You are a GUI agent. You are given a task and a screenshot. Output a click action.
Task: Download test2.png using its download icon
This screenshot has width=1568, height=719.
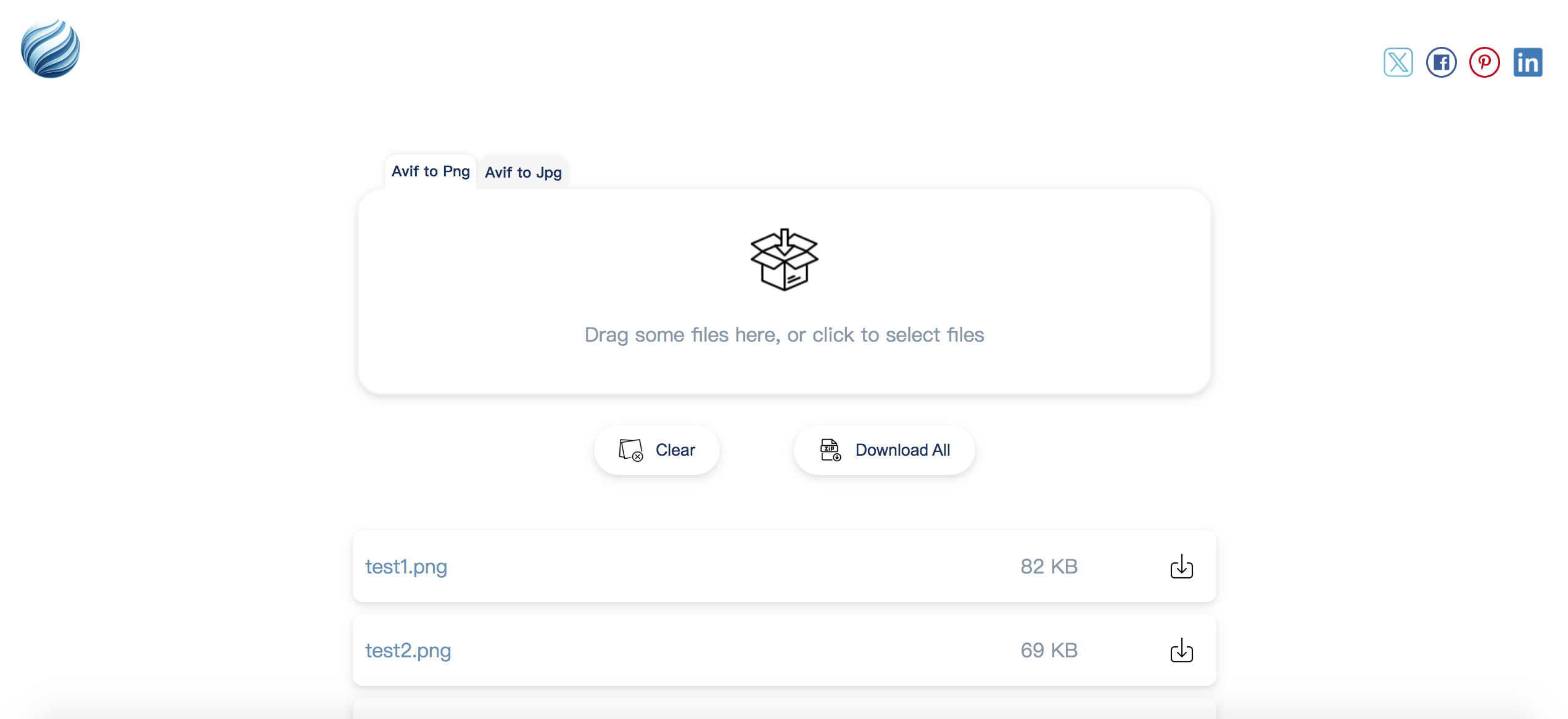1181,651
